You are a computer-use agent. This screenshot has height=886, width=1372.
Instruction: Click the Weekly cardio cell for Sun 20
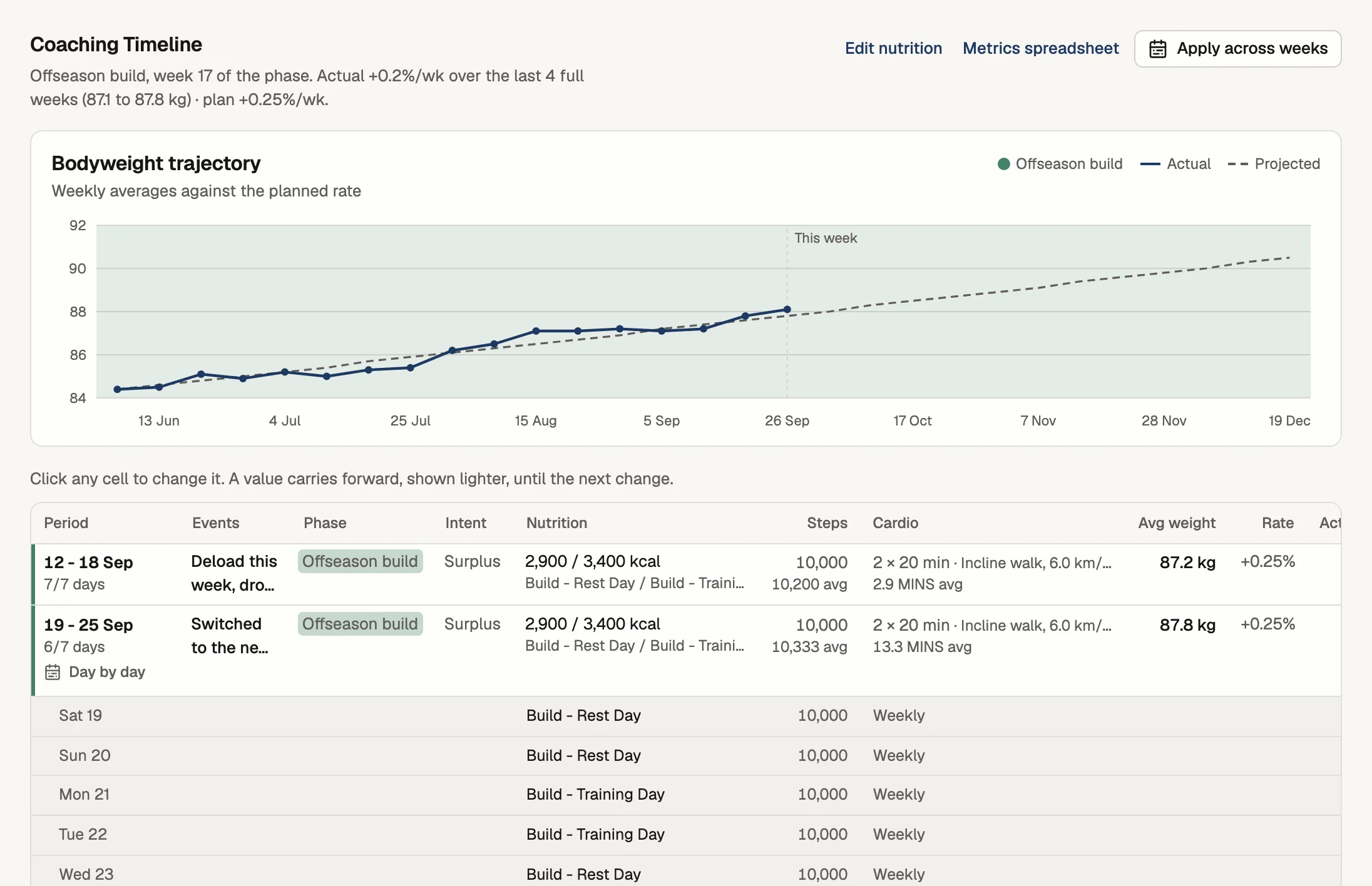pyautogui.click(x=899, y=755)
